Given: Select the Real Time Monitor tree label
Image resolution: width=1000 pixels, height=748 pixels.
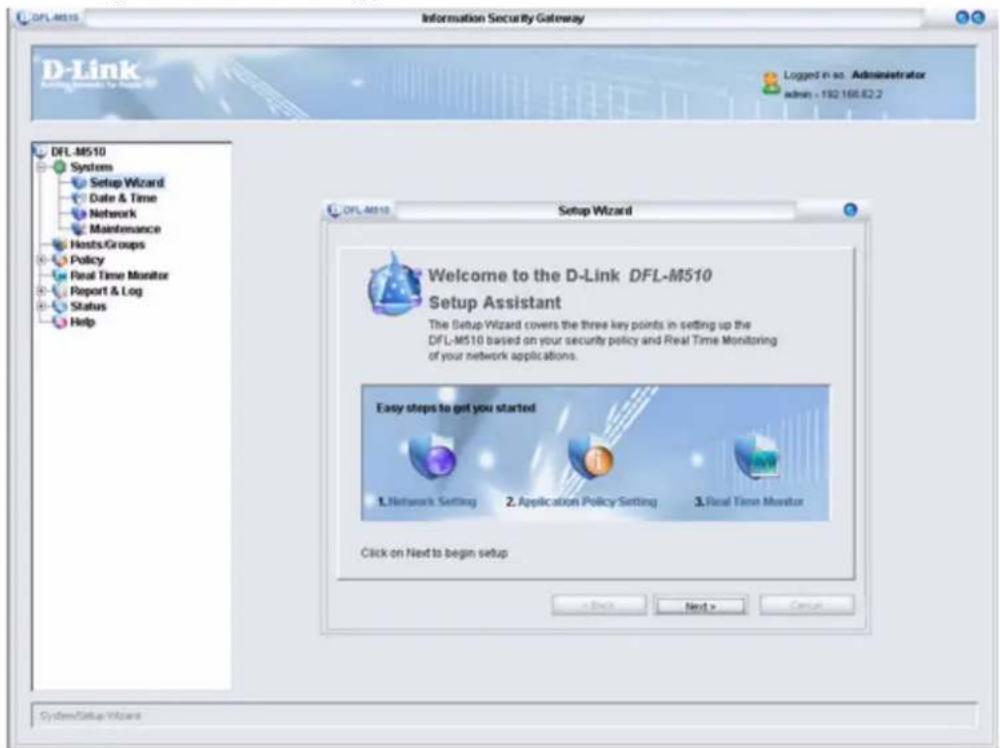Looking at the screenshot, I should [x=119, y=275].
